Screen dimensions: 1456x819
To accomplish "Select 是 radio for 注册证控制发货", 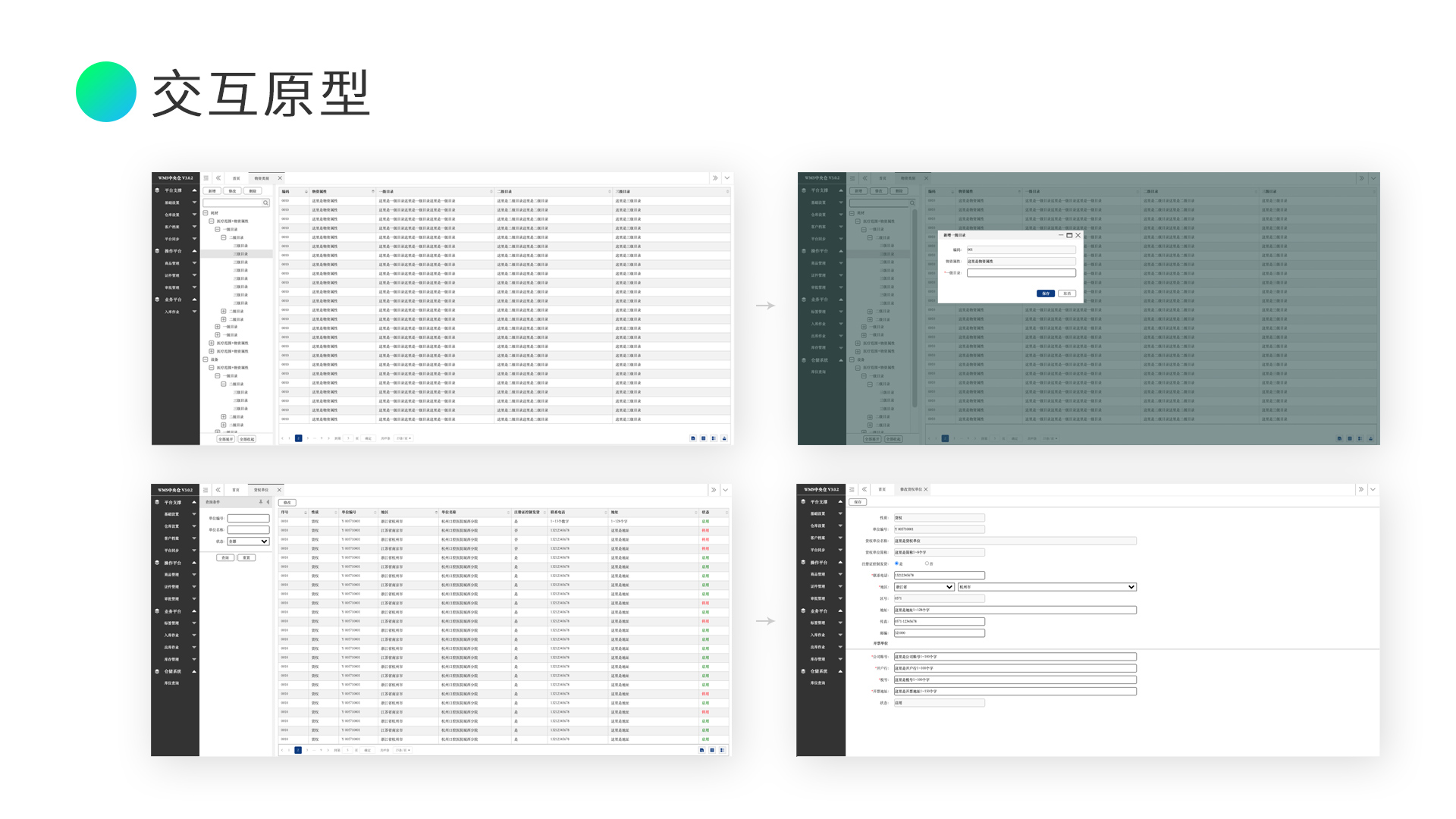I will [x=896, y=563].
